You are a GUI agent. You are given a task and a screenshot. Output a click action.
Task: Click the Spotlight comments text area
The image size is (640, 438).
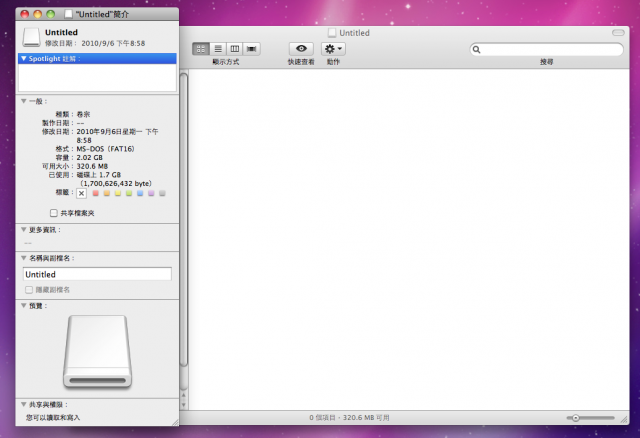point(97,77)
